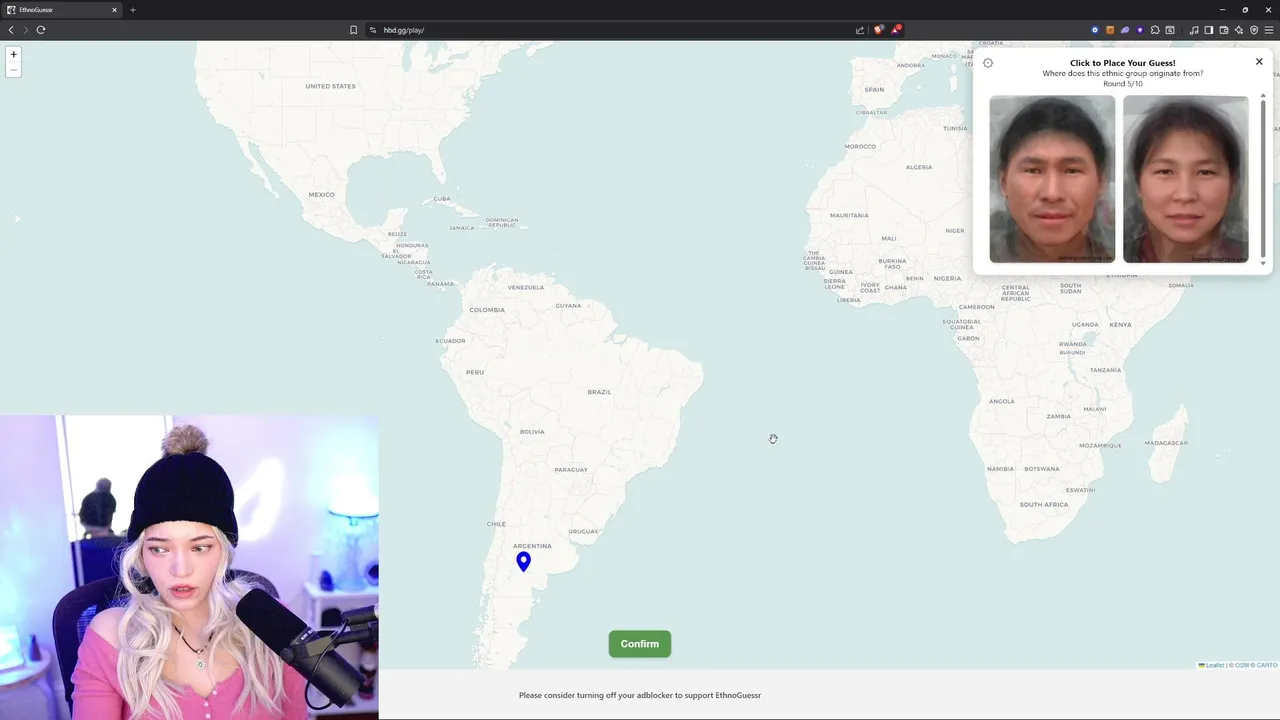Click the dark purple shield extension icon

click(x=1140, y=30)
